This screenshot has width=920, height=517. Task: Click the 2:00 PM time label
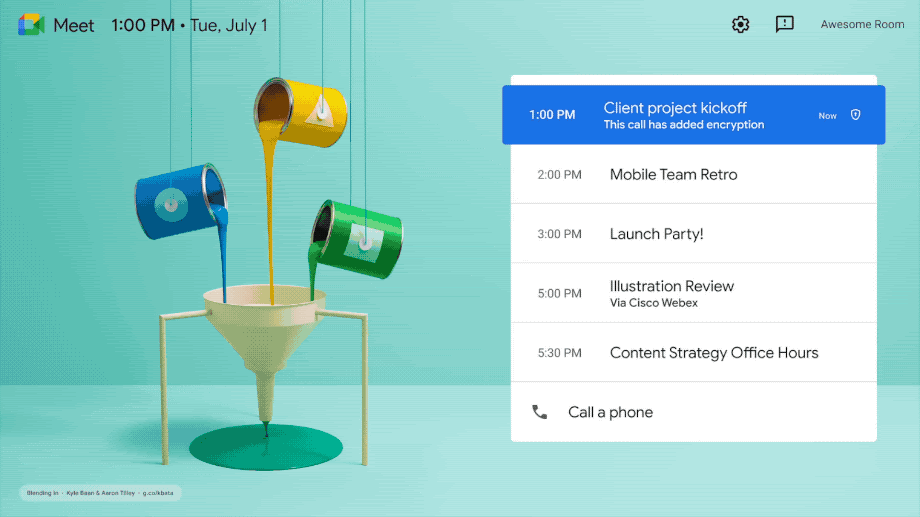pyautogui.click(x=559, y=175)
